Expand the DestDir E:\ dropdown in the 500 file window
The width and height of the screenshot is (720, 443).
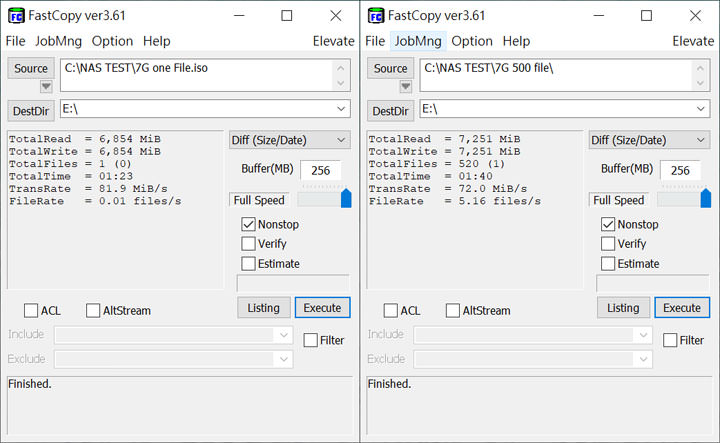click(702, 109)
